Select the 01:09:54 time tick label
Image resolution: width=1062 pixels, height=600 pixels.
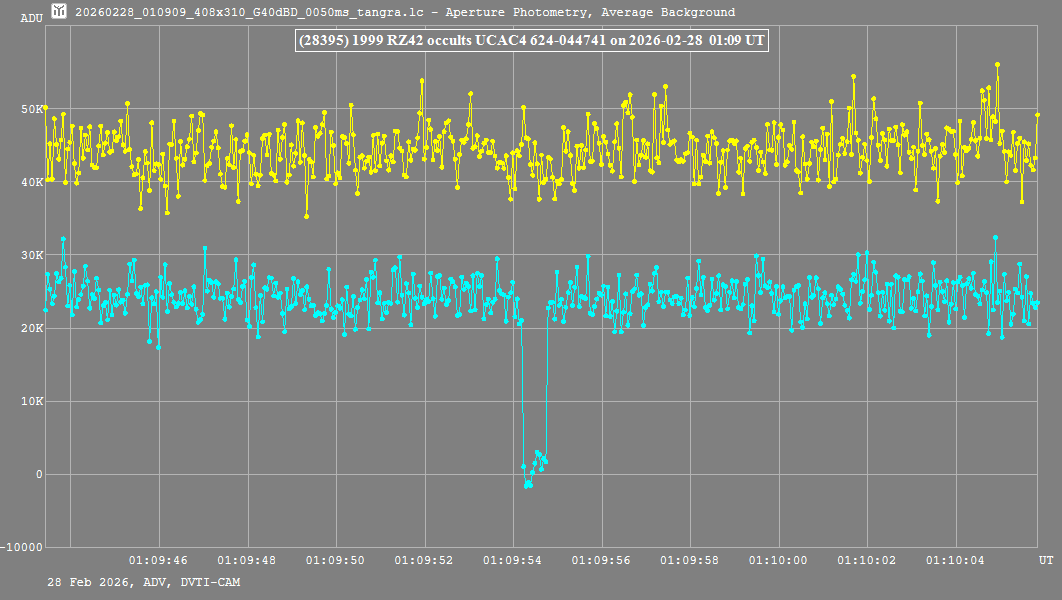pos(513,560)
